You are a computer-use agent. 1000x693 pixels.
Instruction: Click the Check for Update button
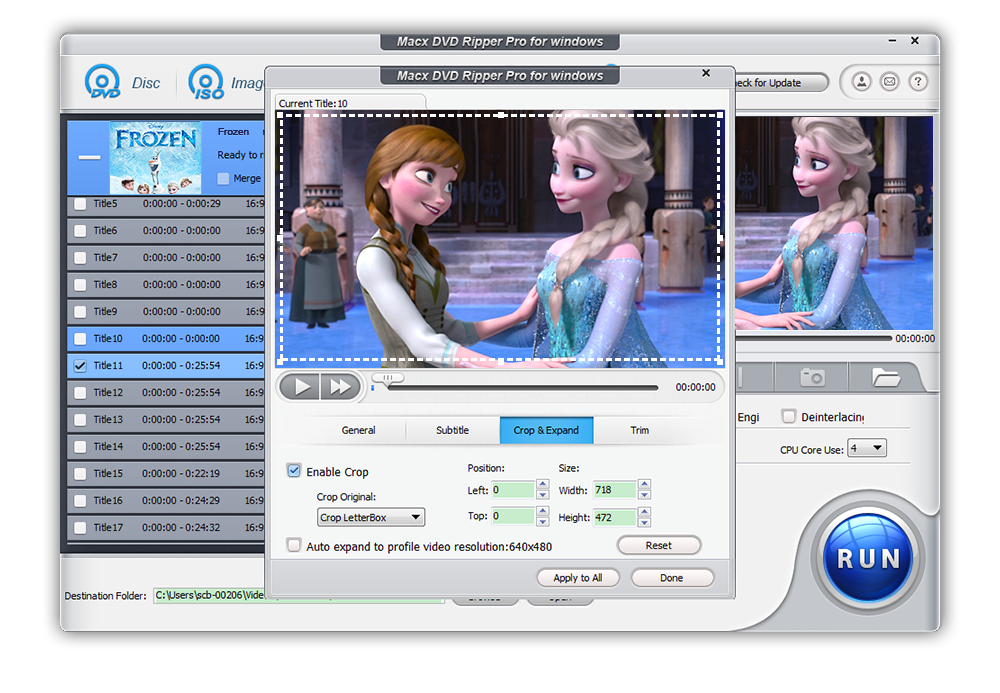tap(781, 83)
